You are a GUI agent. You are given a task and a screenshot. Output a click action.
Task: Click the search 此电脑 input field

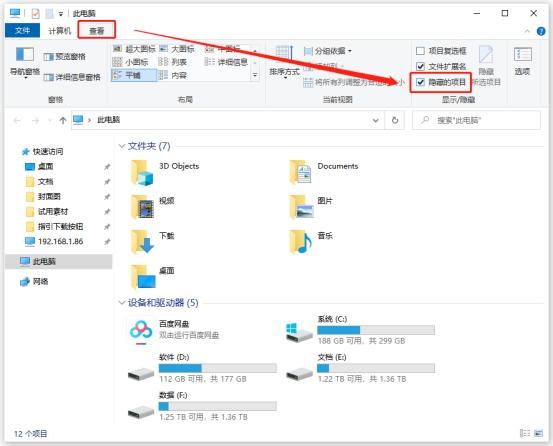(476, 121)
